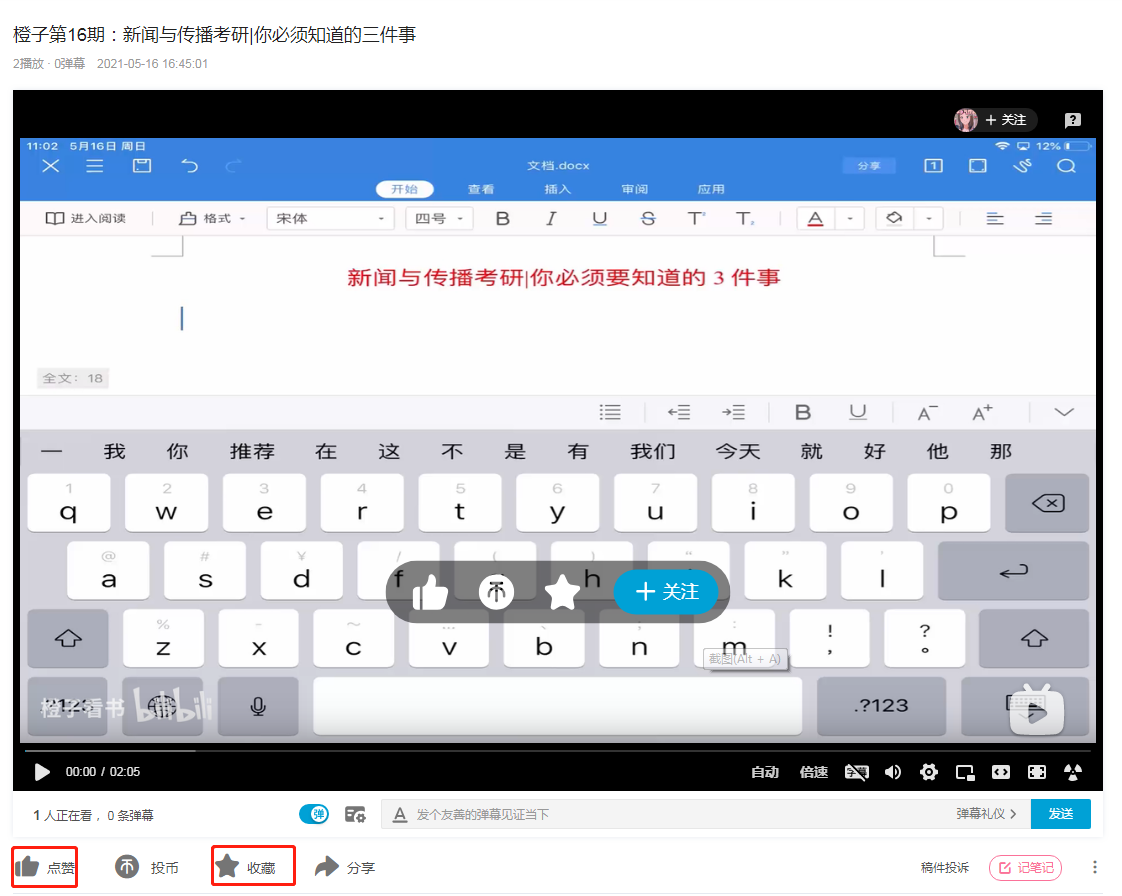Click the red font color A swatch

(815, 218)
